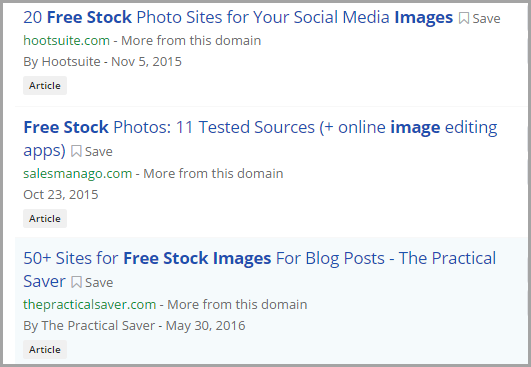This screenshot has width=531, height=367.
Task: Click the Article tag under Hootsuite result
Action: tap(45, 86)
